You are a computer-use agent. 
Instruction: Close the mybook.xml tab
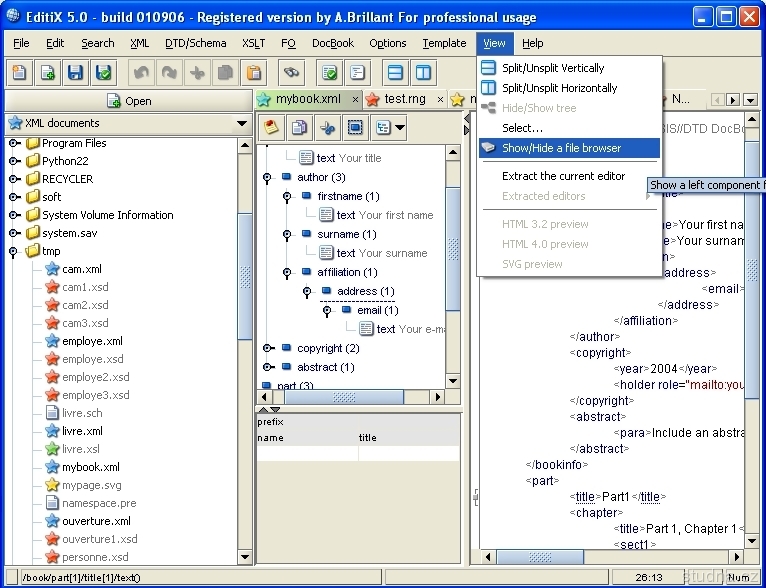tap(355, 100)
